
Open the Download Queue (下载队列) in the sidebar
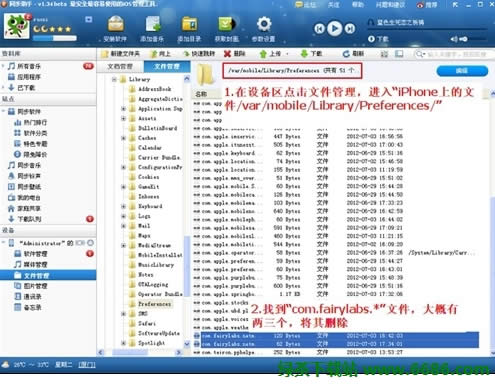click(x=25, y=219)
